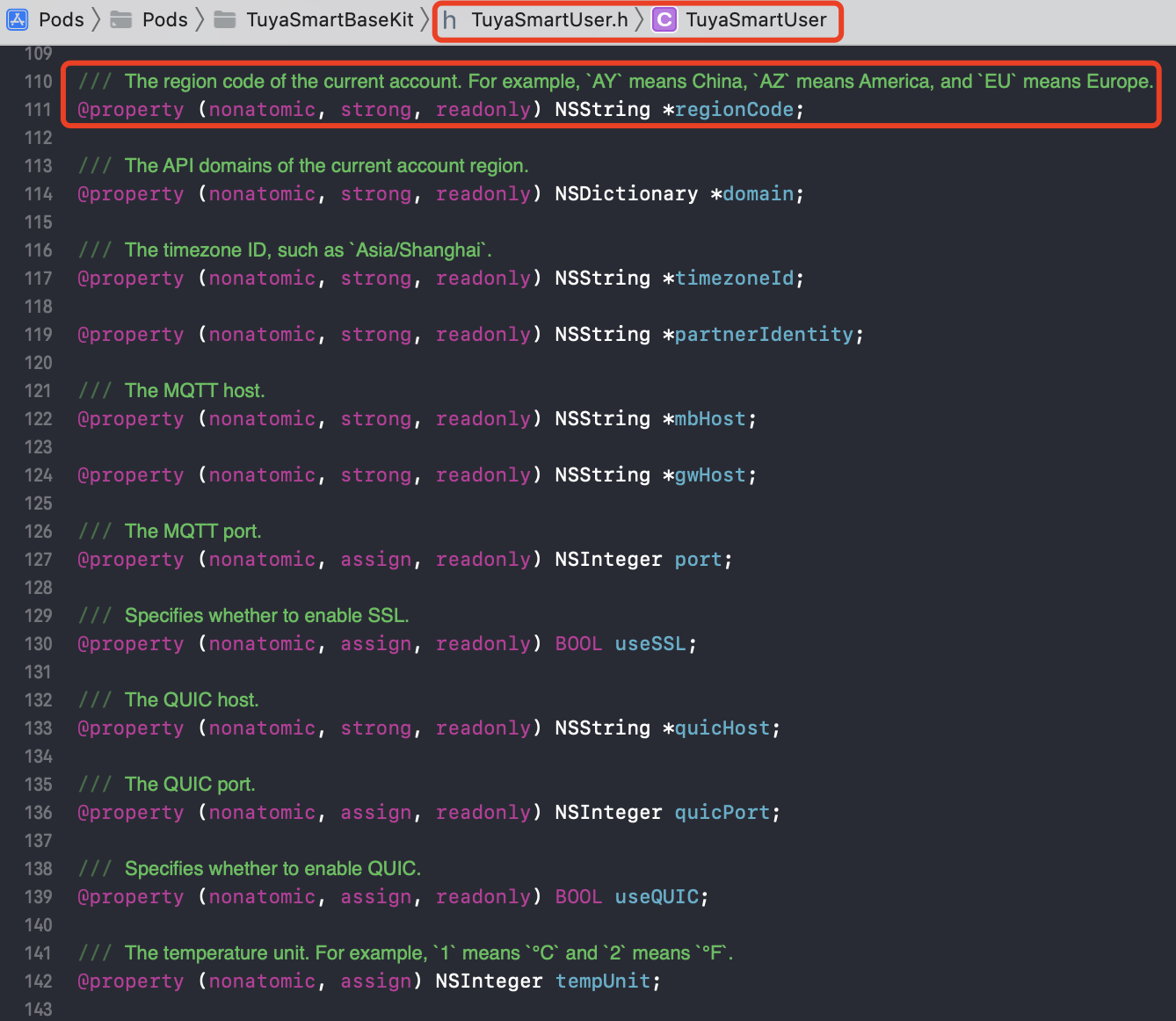
Task: Click the quicPort property name
Action: 722,812
